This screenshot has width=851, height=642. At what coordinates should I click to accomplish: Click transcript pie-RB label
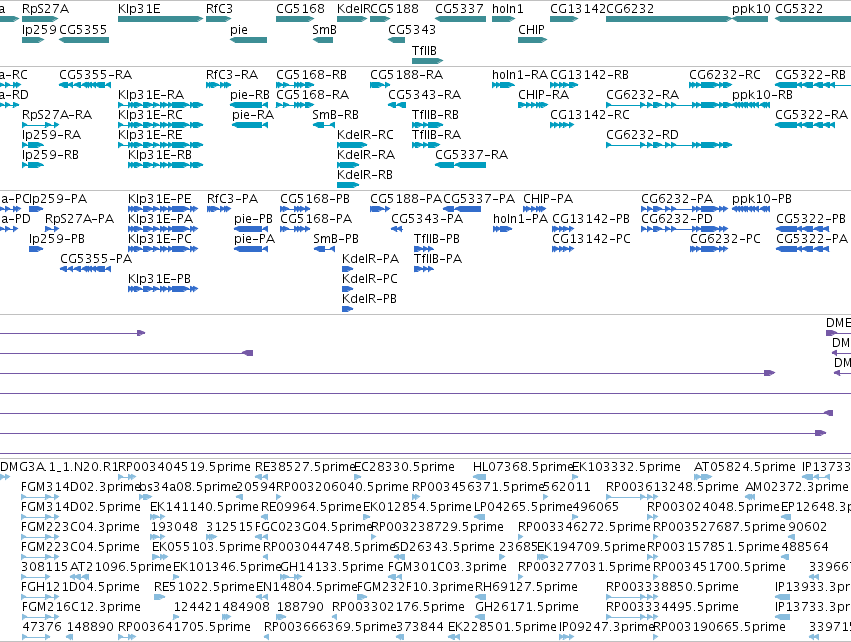coord(250,94)
